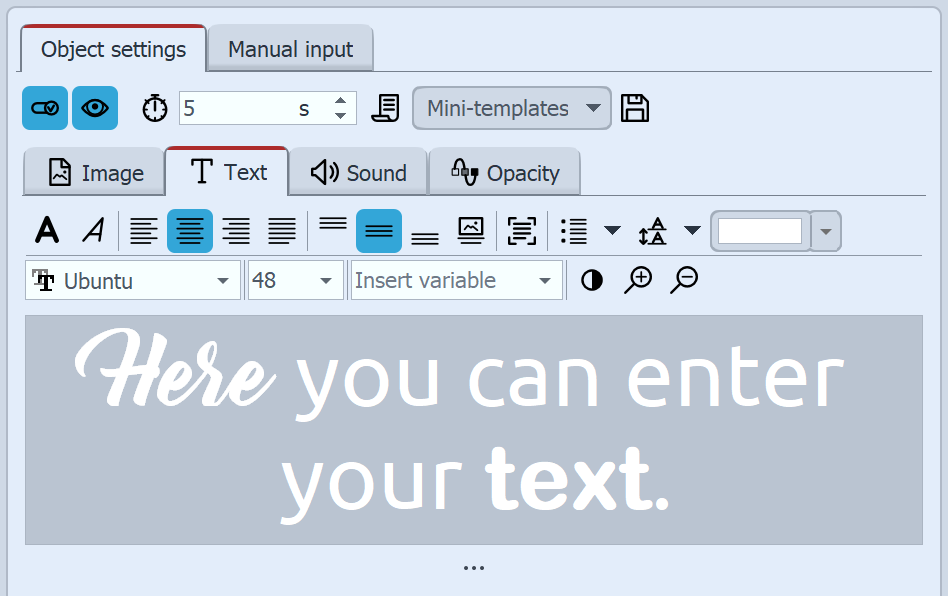948x596 pixels.
Task: Click the contrast icon beside Insert variable
Action: tap(591, 280)
